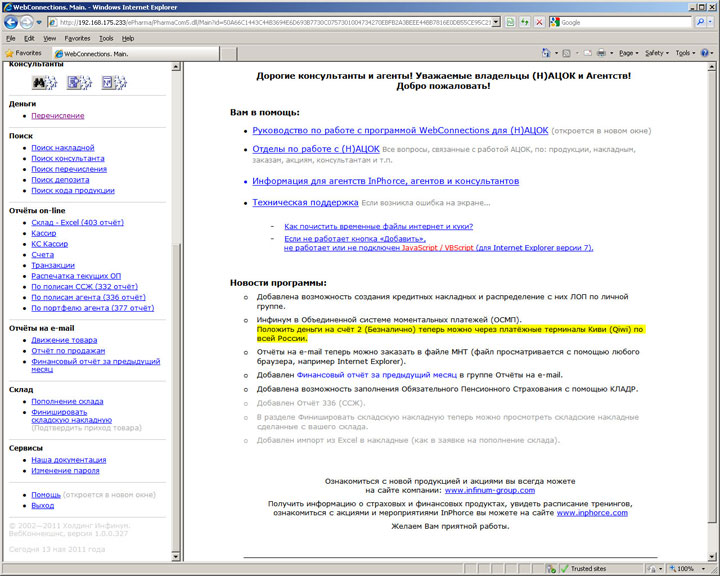Open the File menu
This screenshot has width=720, height=576.
pyautogui.click(x=11, y=39)
